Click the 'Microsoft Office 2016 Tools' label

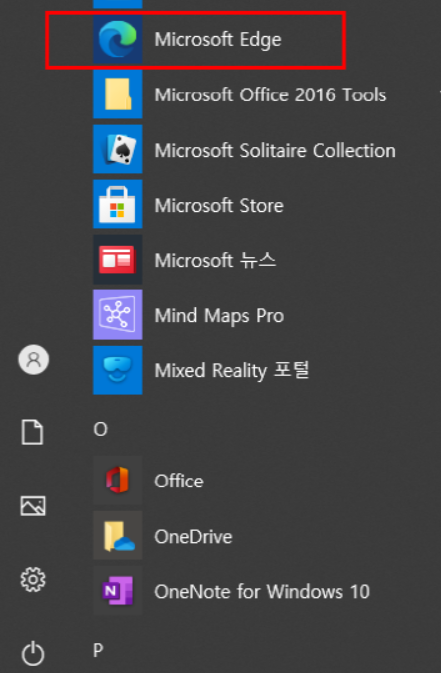[x=270, y=95]
